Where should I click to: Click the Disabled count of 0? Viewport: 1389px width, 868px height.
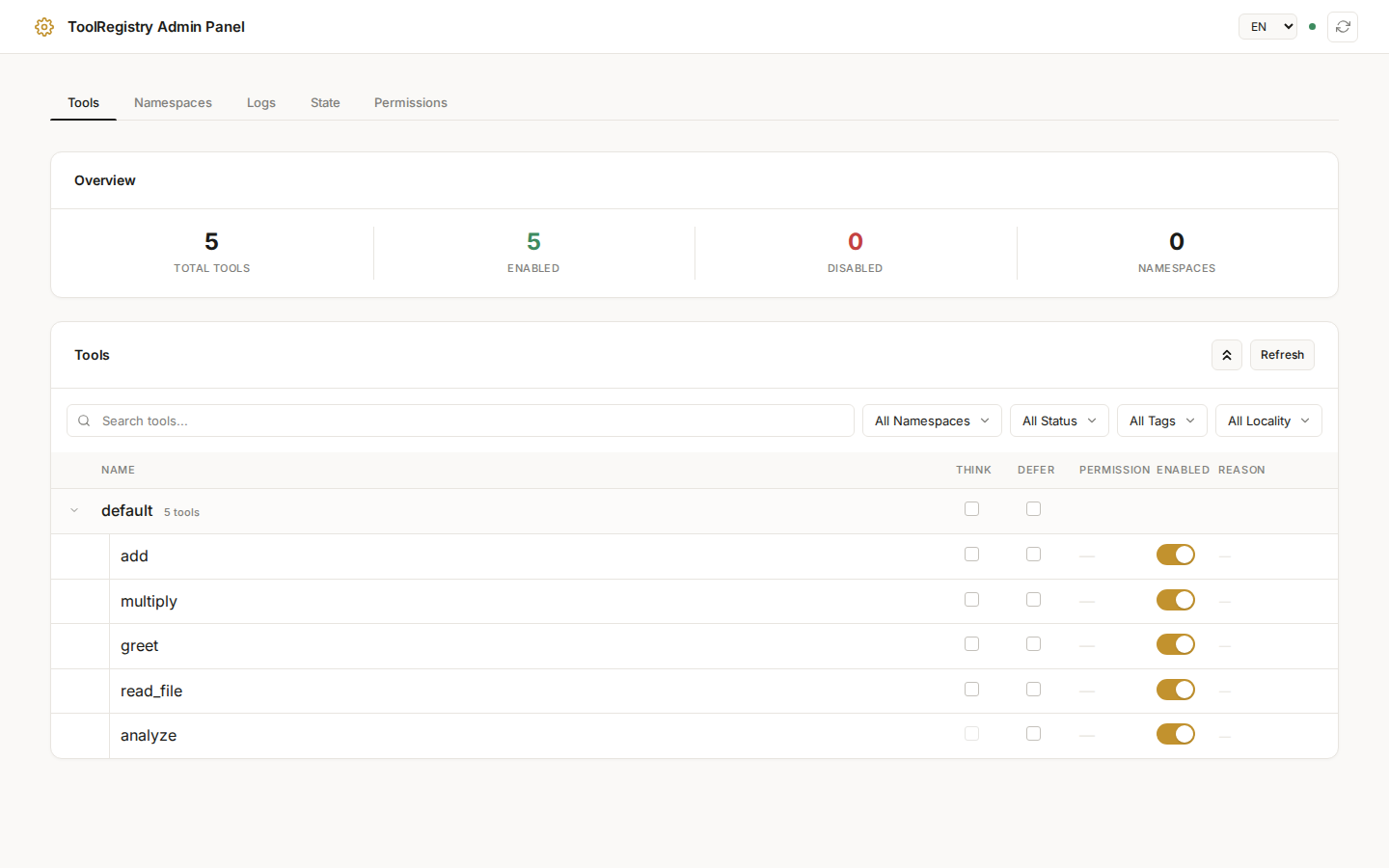(x=856, y=241)
